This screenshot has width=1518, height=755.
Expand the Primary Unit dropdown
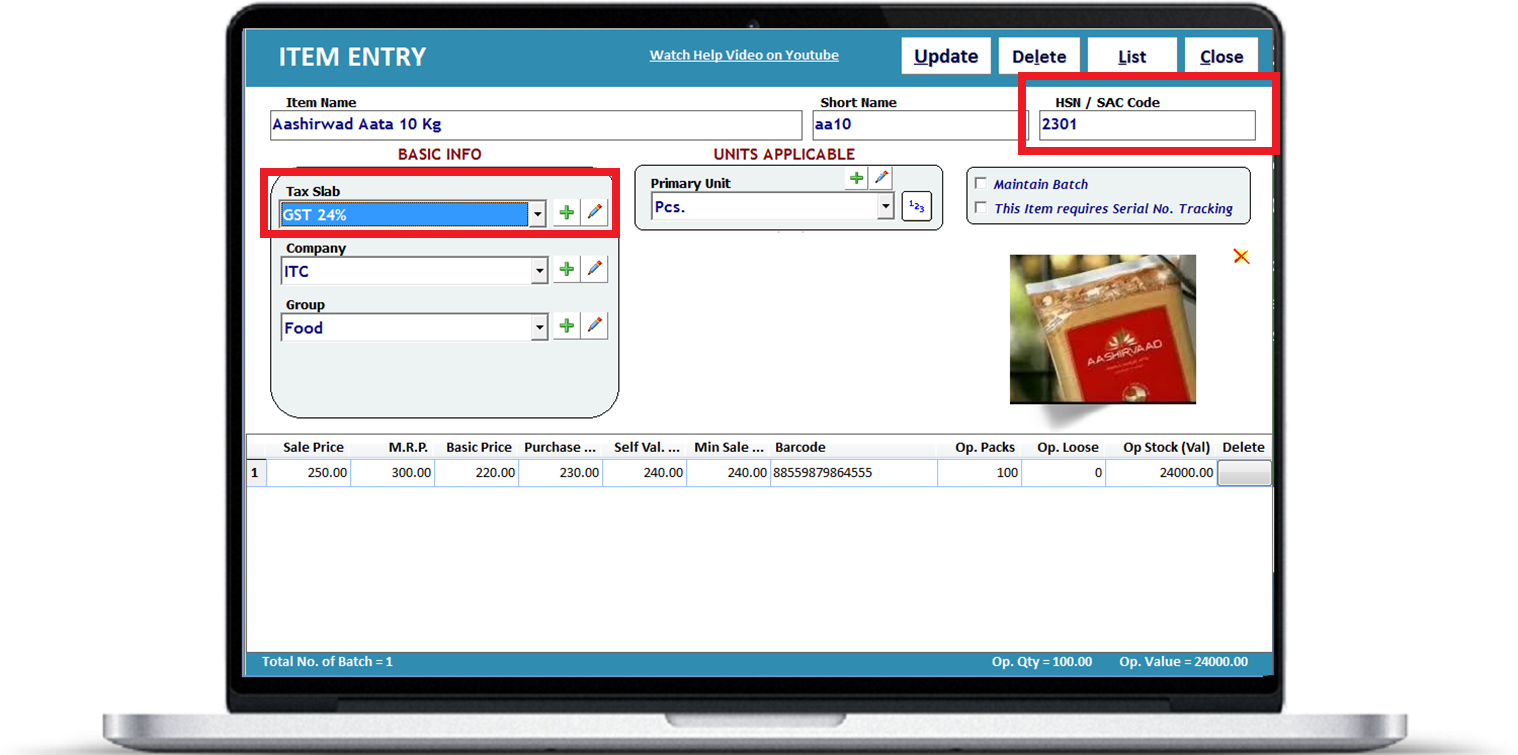click(885, 207)
